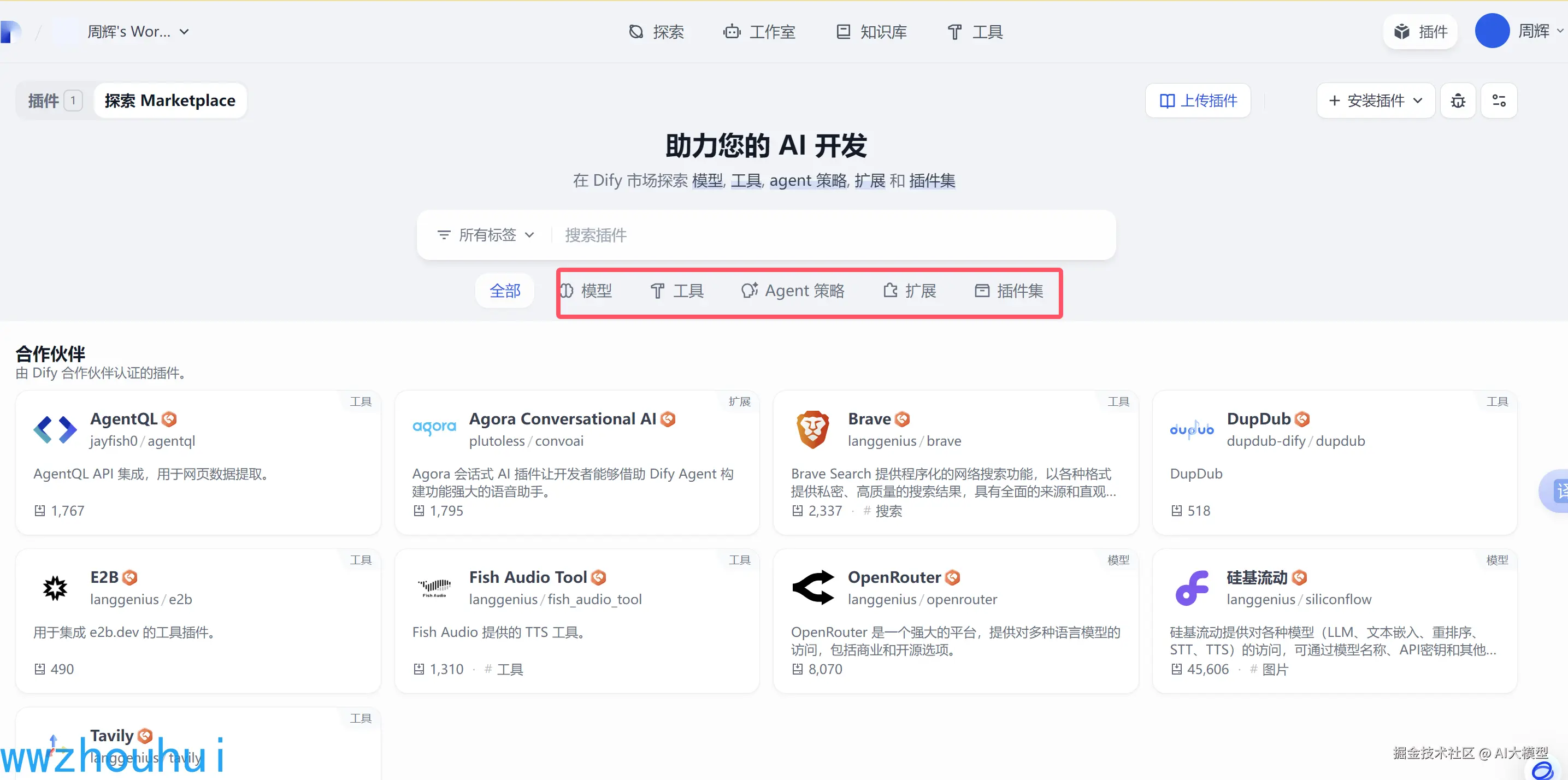This screenshot has width=1568, height=780.
Task: Click the 图片 tag on 硅基流动 card
Action: click(x=1269, y=669)
